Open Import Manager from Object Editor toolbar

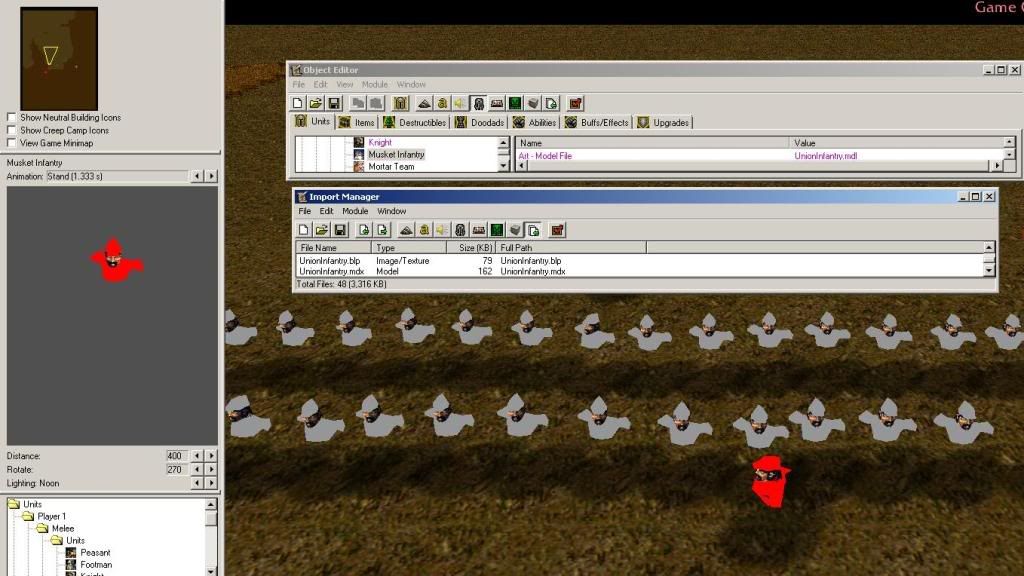click(x=552, y=103)
